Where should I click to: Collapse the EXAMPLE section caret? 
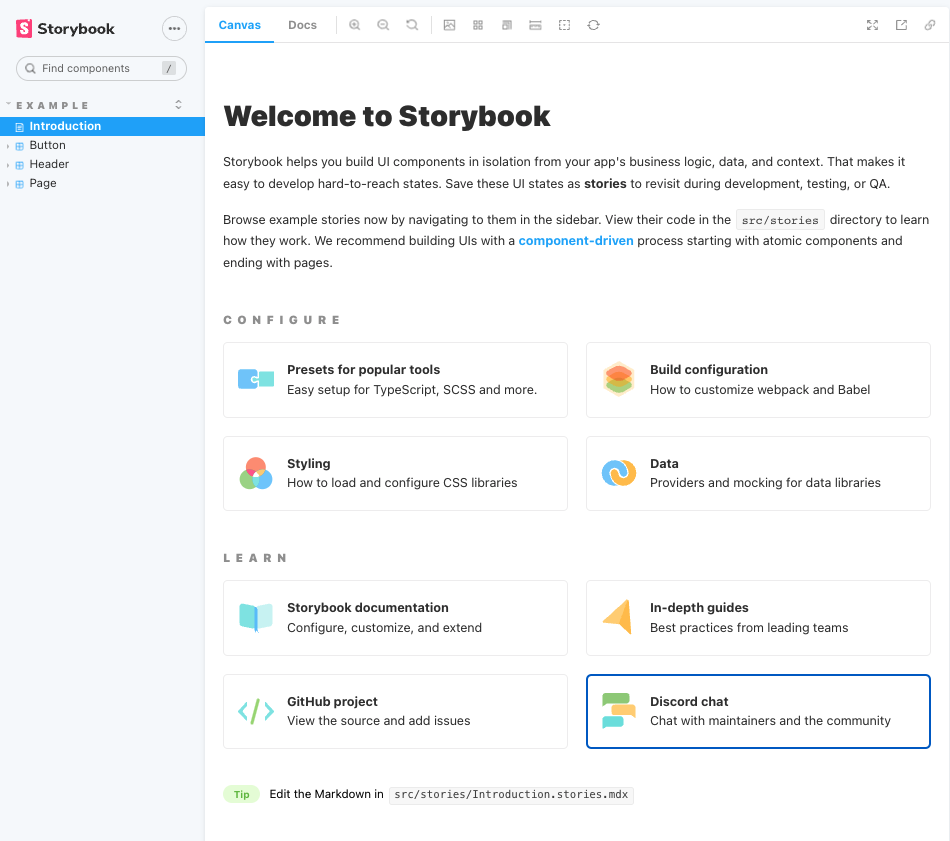[8, 104]
